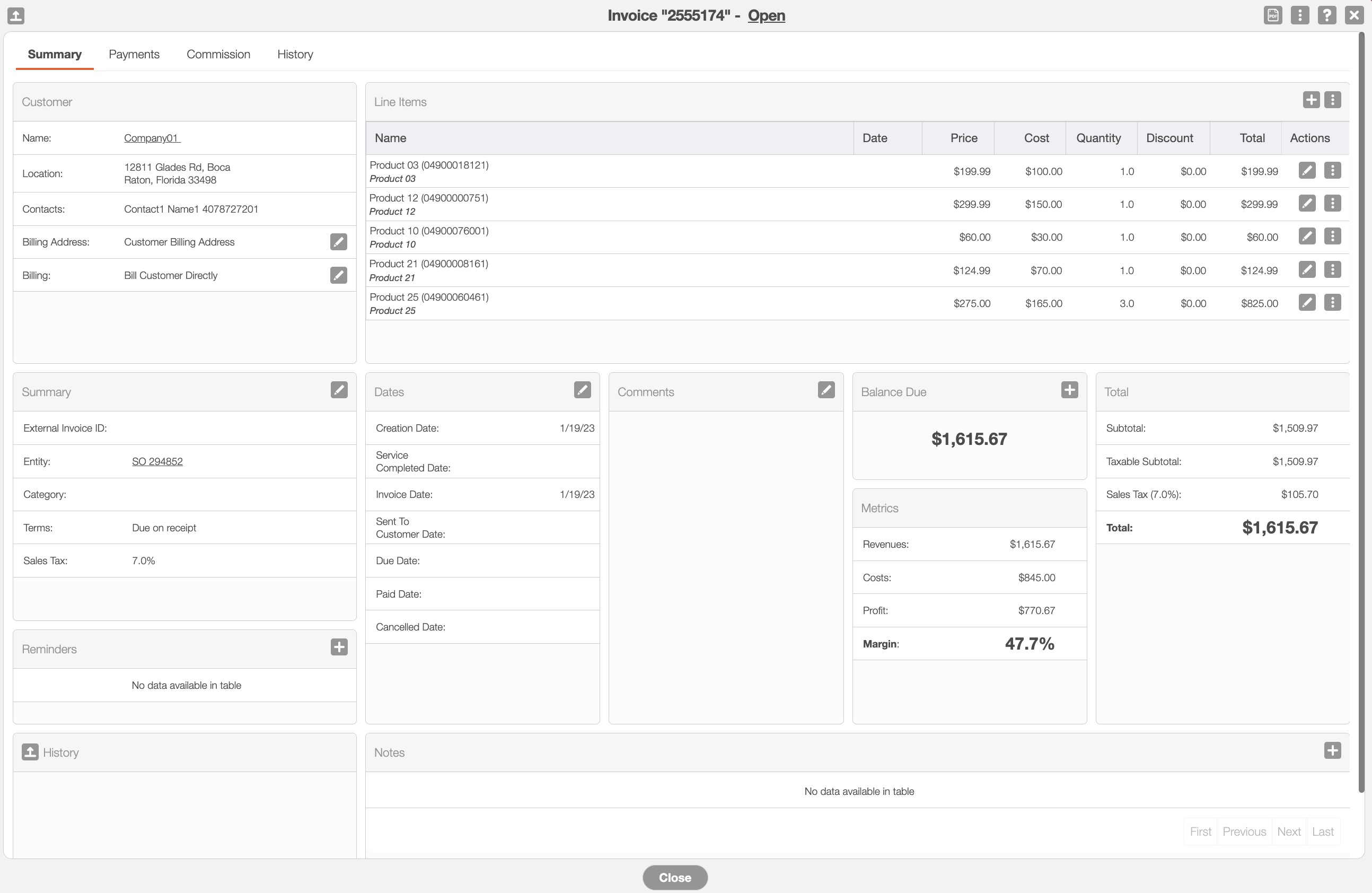This screenshot has height=893, width=1372.
Task: Switch to the Commission tab
Action: pyautogui.click(x=218, y=54)
